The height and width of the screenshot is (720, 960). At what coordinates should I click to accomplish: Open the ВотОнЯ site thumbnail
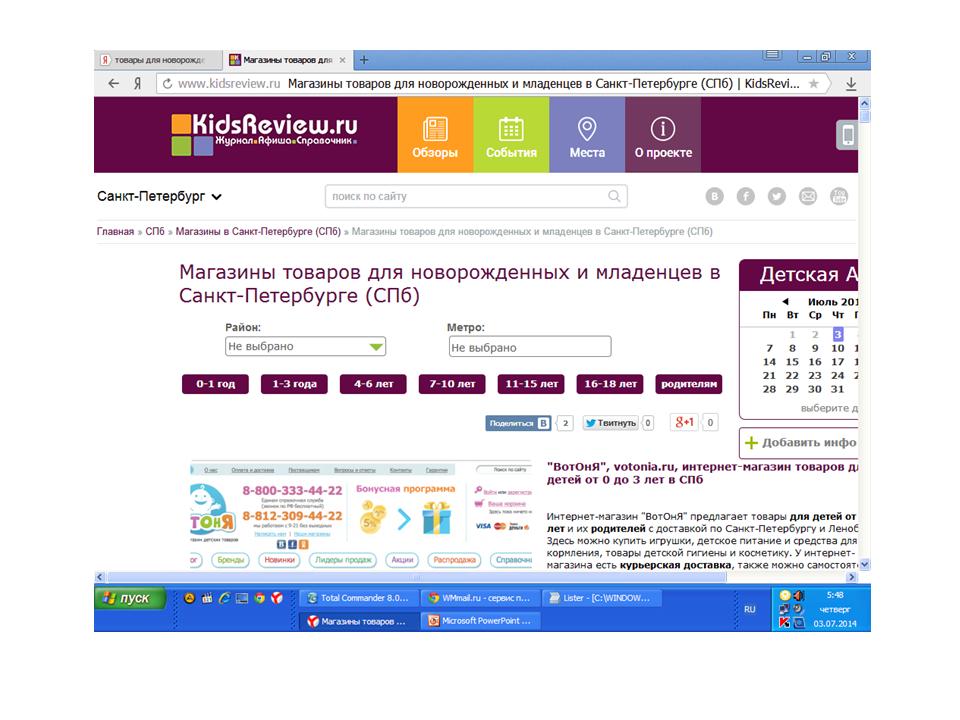[x=361, y=516]
